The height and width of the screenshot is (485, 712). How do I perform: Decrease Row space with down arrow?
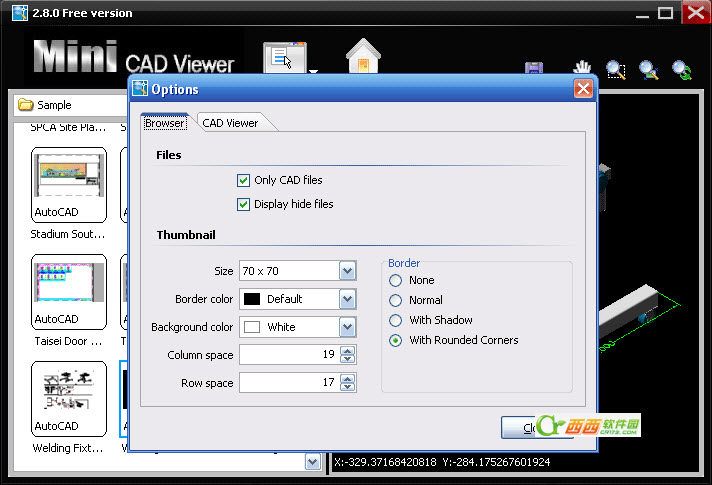pyautogui.click(x=348, y=387)
